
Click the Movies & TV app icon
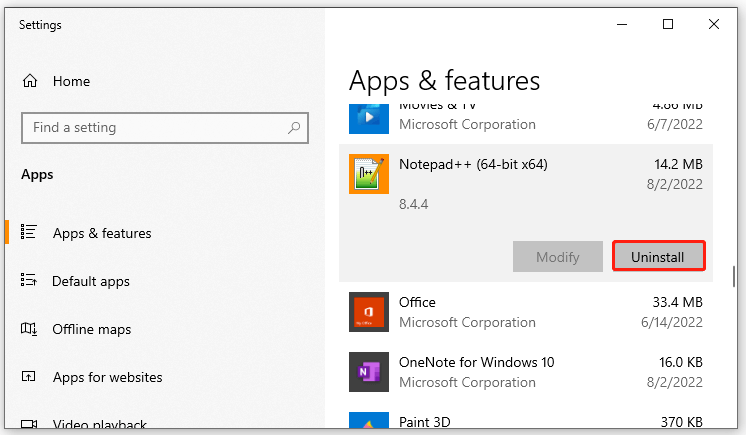coord(369,119)
